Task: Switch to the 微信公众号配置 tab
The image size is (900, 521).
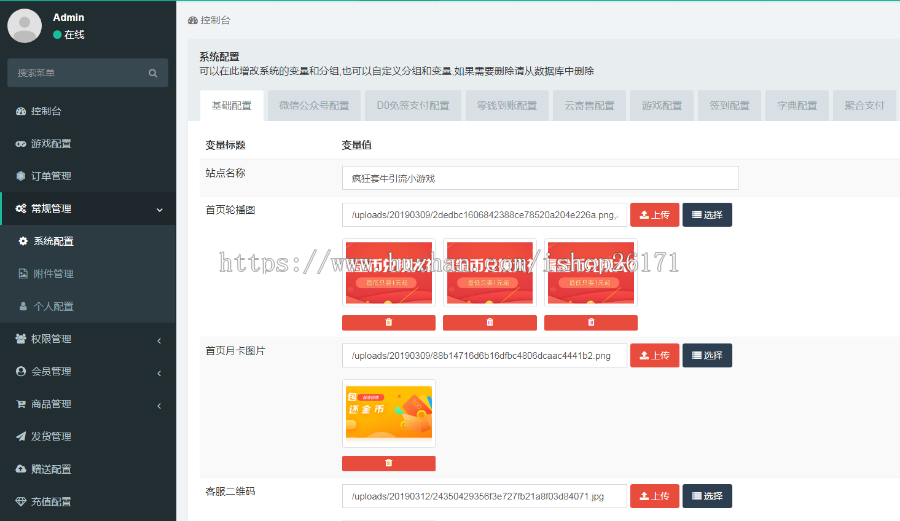Action: tap(314, 106)
